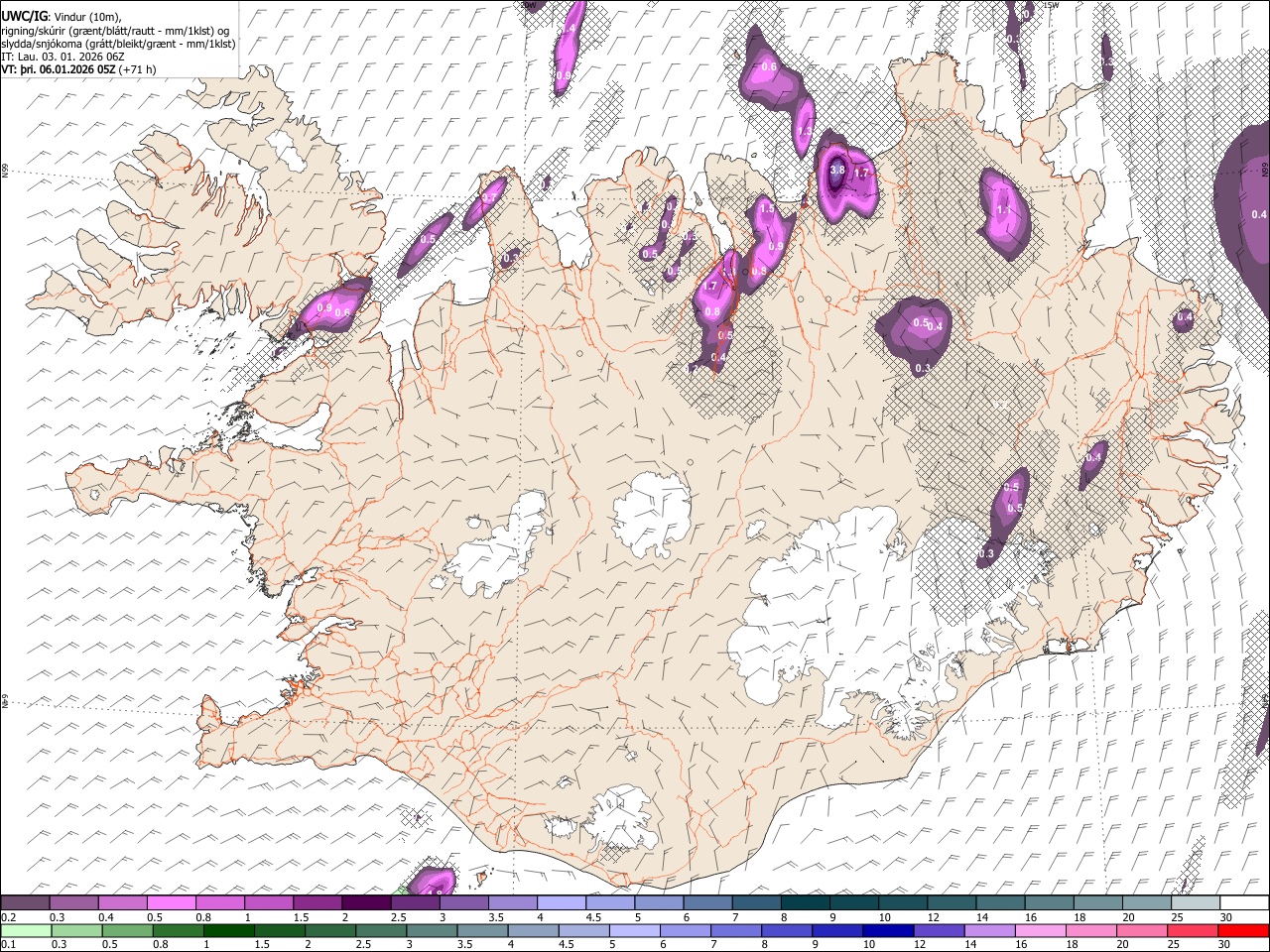
Task: Click the 3.8 precipitation value on the map
Action: pos(836,170)
